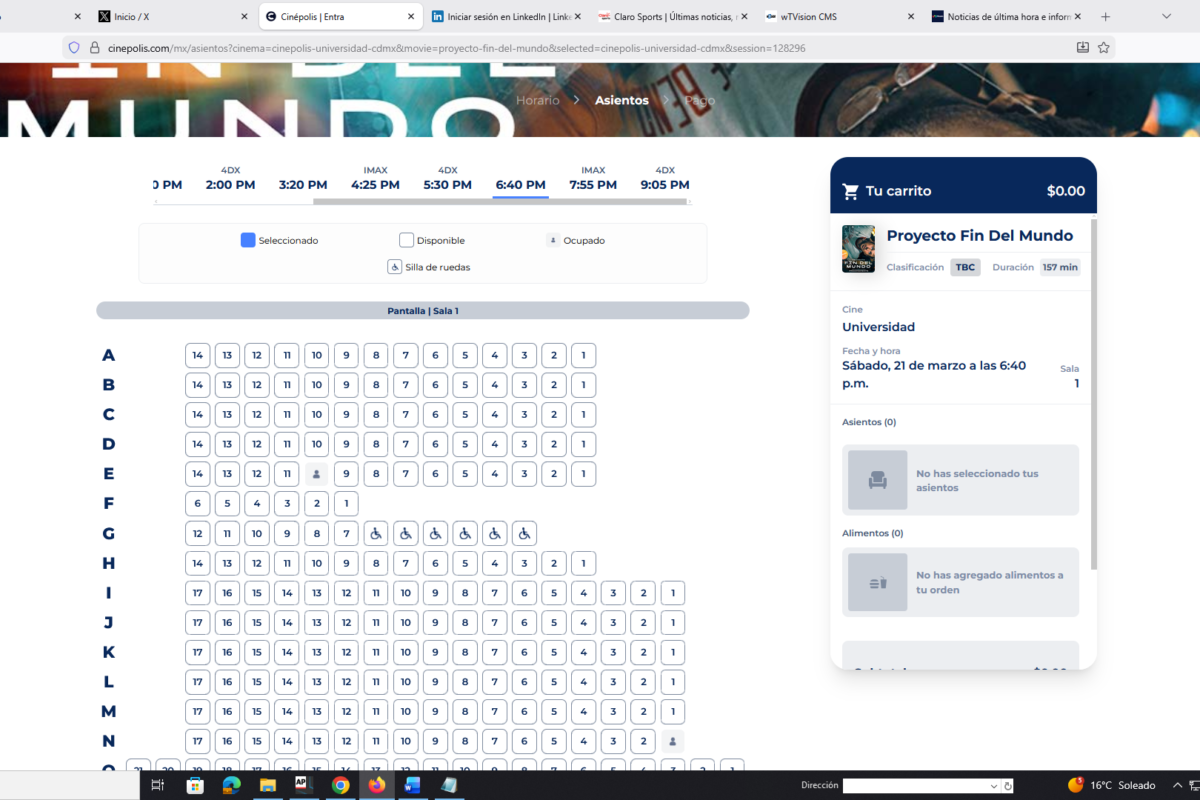Open Firefox from the Windows taskbar

coord(376,785)
